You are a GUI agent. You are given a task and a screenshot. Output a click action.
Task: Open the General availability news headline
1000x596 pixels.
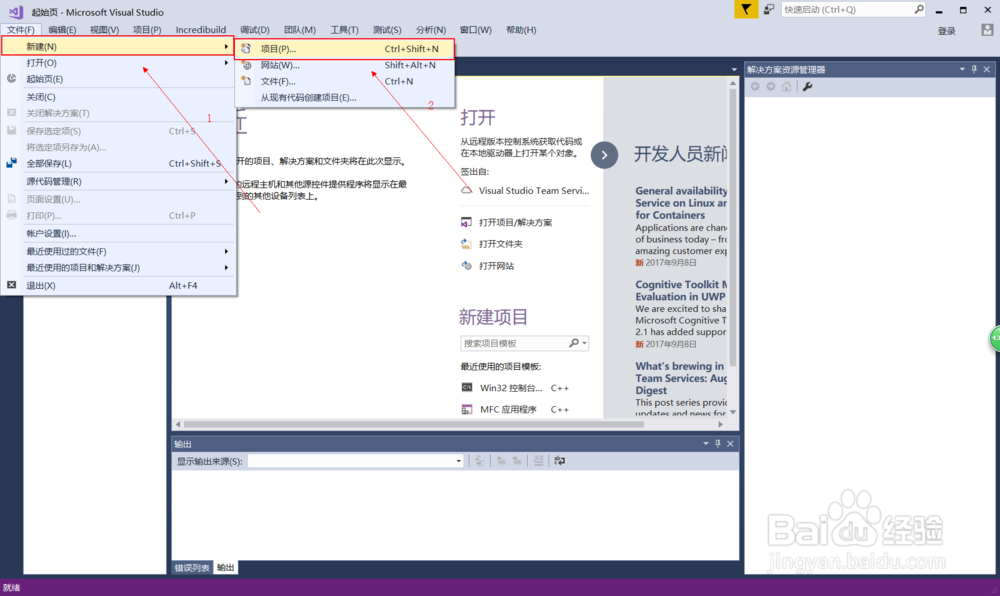[x=681, y=203]
